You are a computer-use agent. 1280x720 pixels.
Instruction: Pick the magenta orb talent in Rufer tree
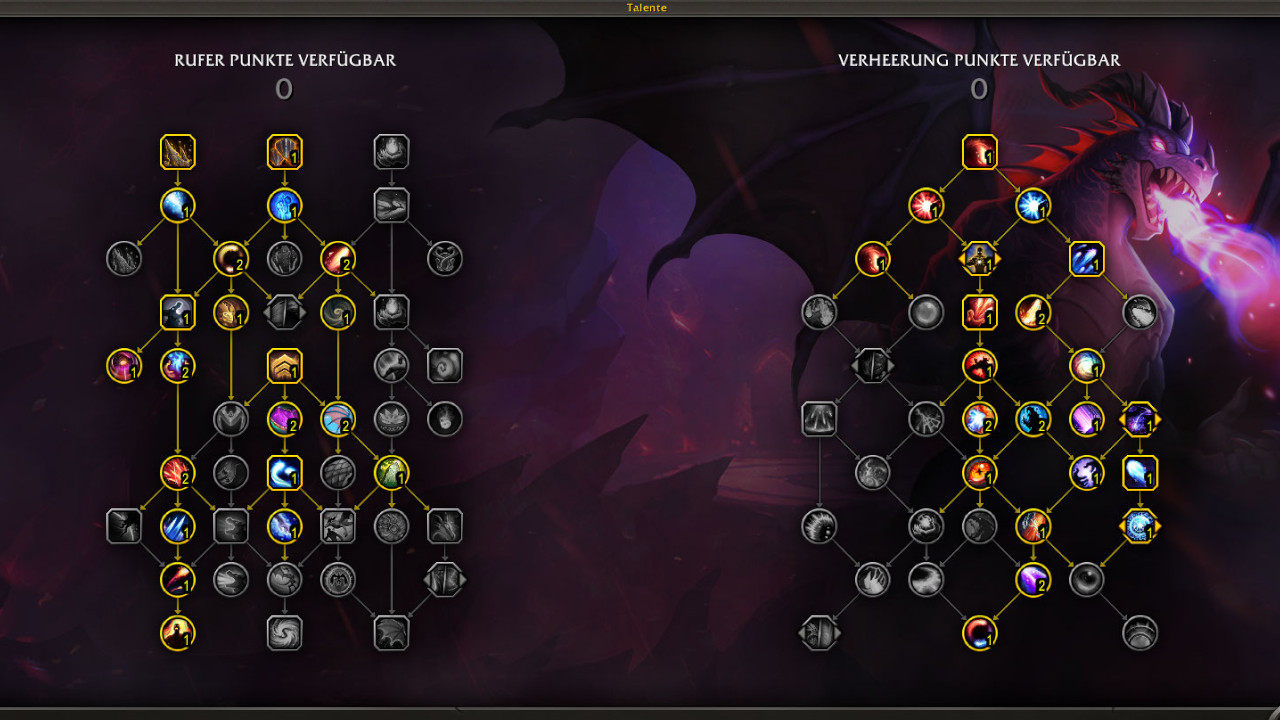pos(125,366)
